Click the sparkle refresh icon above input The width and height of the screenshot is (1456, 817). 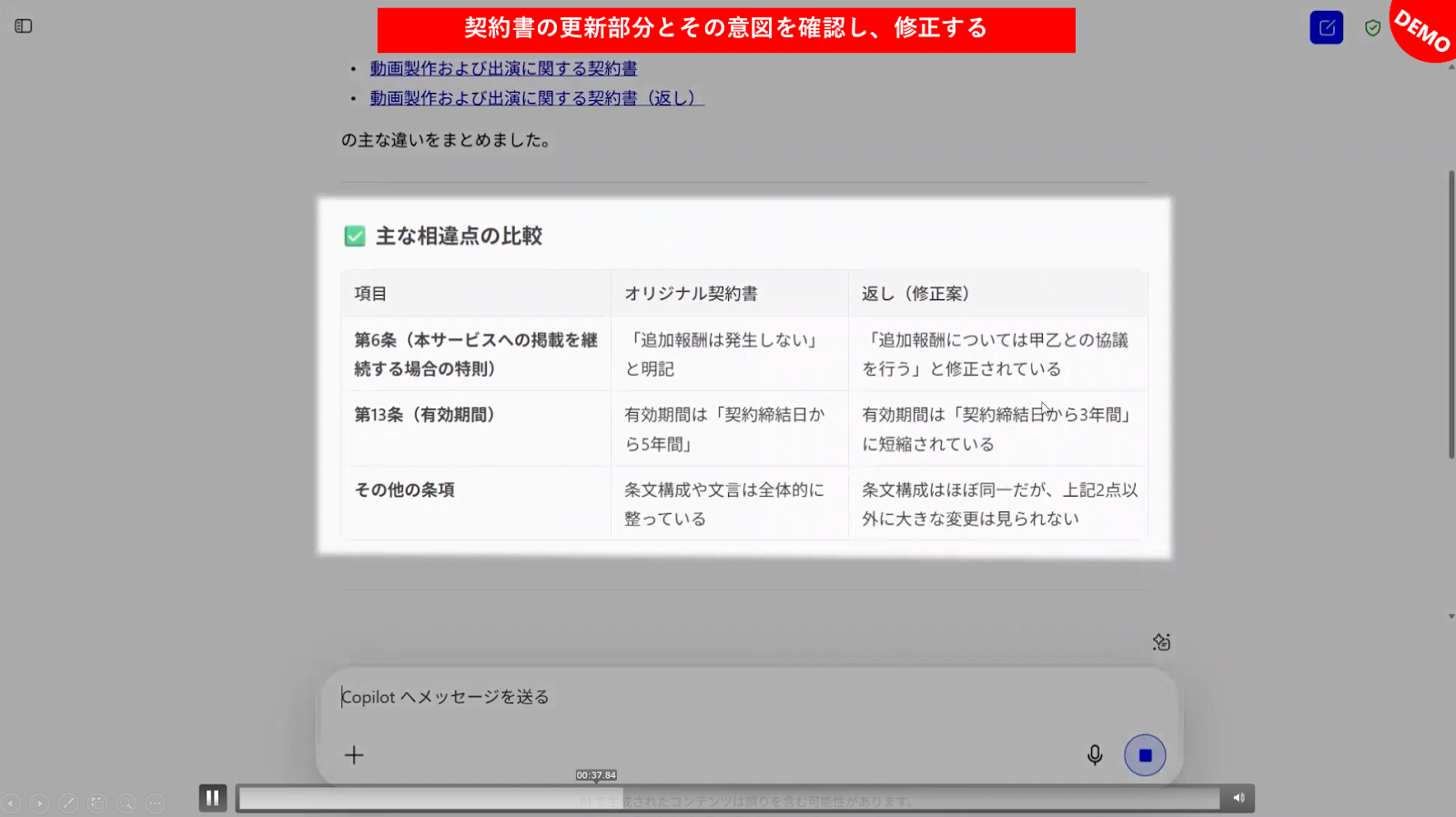(x=1161, y=642)
